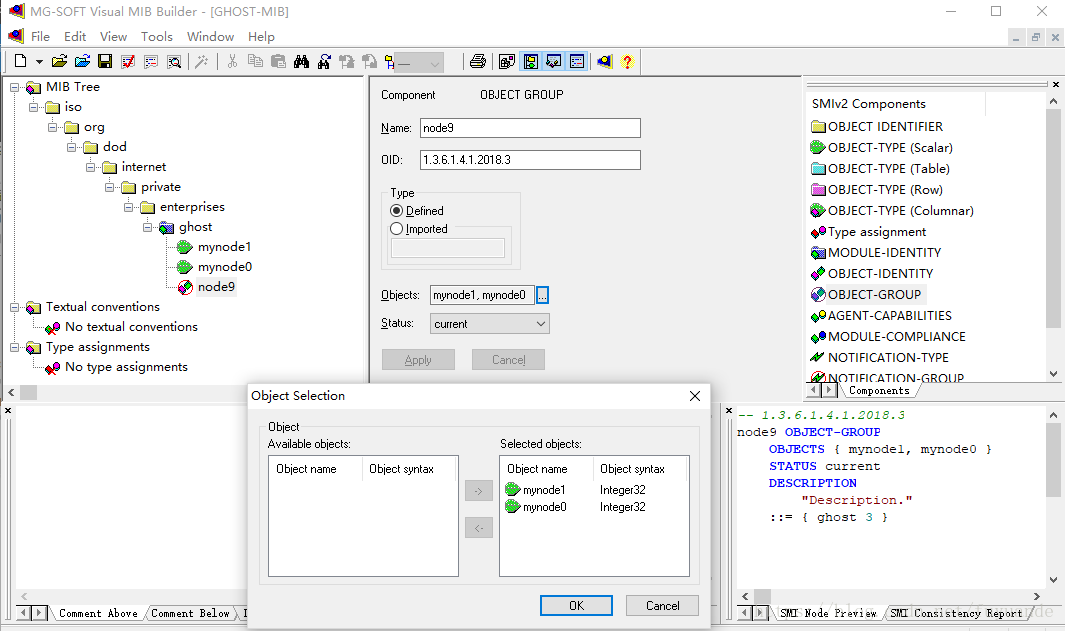Open the Window menu
Image resolution: width=1065 pixels, height=631 pixels.
pyautogui.click(x=211, y=37)
